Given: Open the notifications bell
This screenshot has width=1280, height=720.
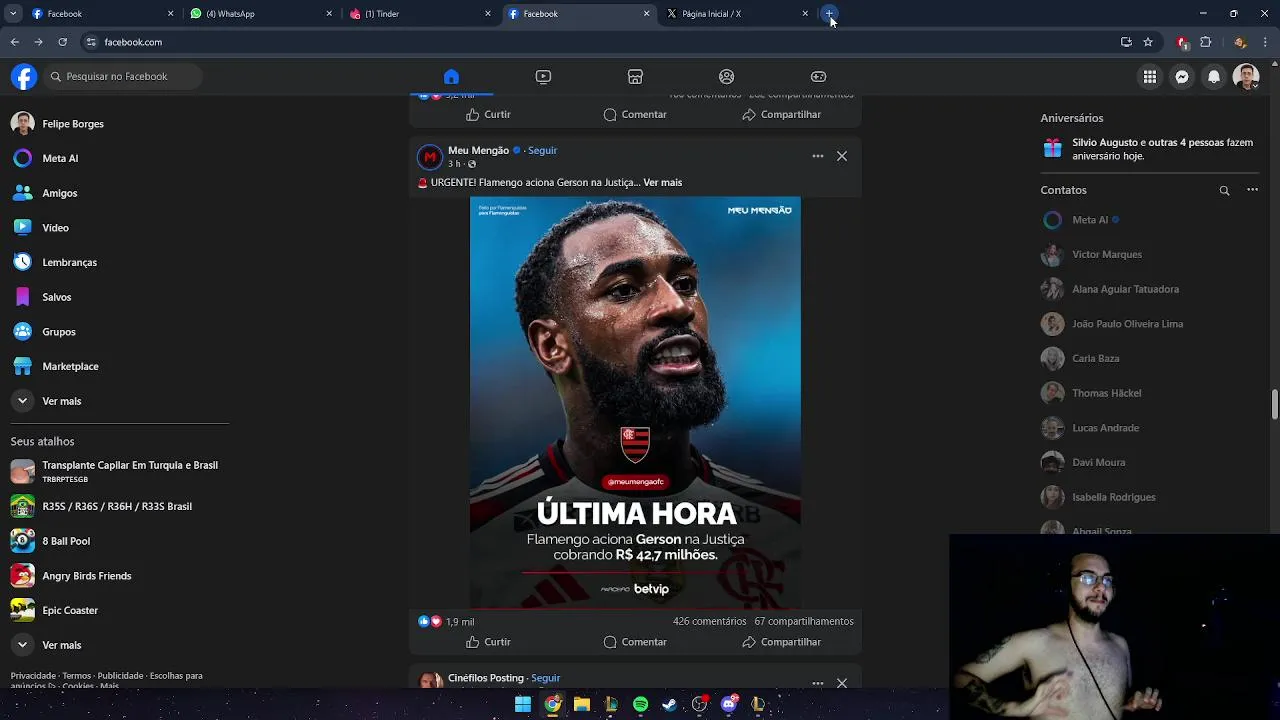Looking at the screenshot, I should pos(1214,77).
